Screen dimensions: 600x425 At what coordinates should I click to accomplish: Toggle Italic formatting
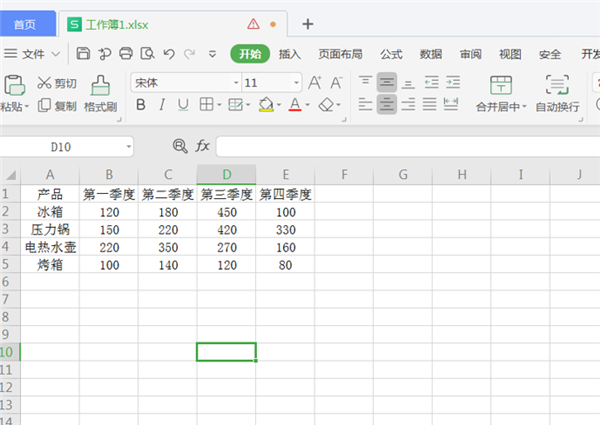tap(162, 104)
